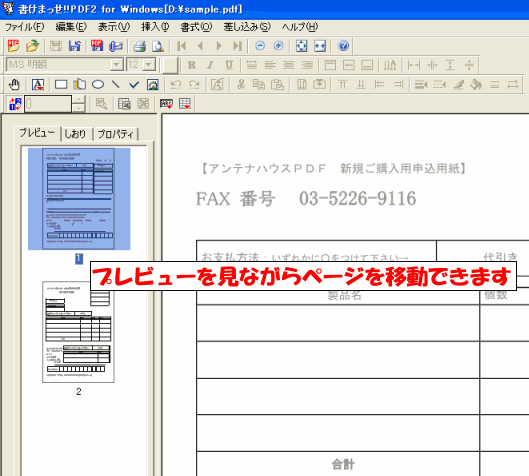Screen dimensions: 529x476
Task: Select the check mark tool
Action: tap(134, 84)
